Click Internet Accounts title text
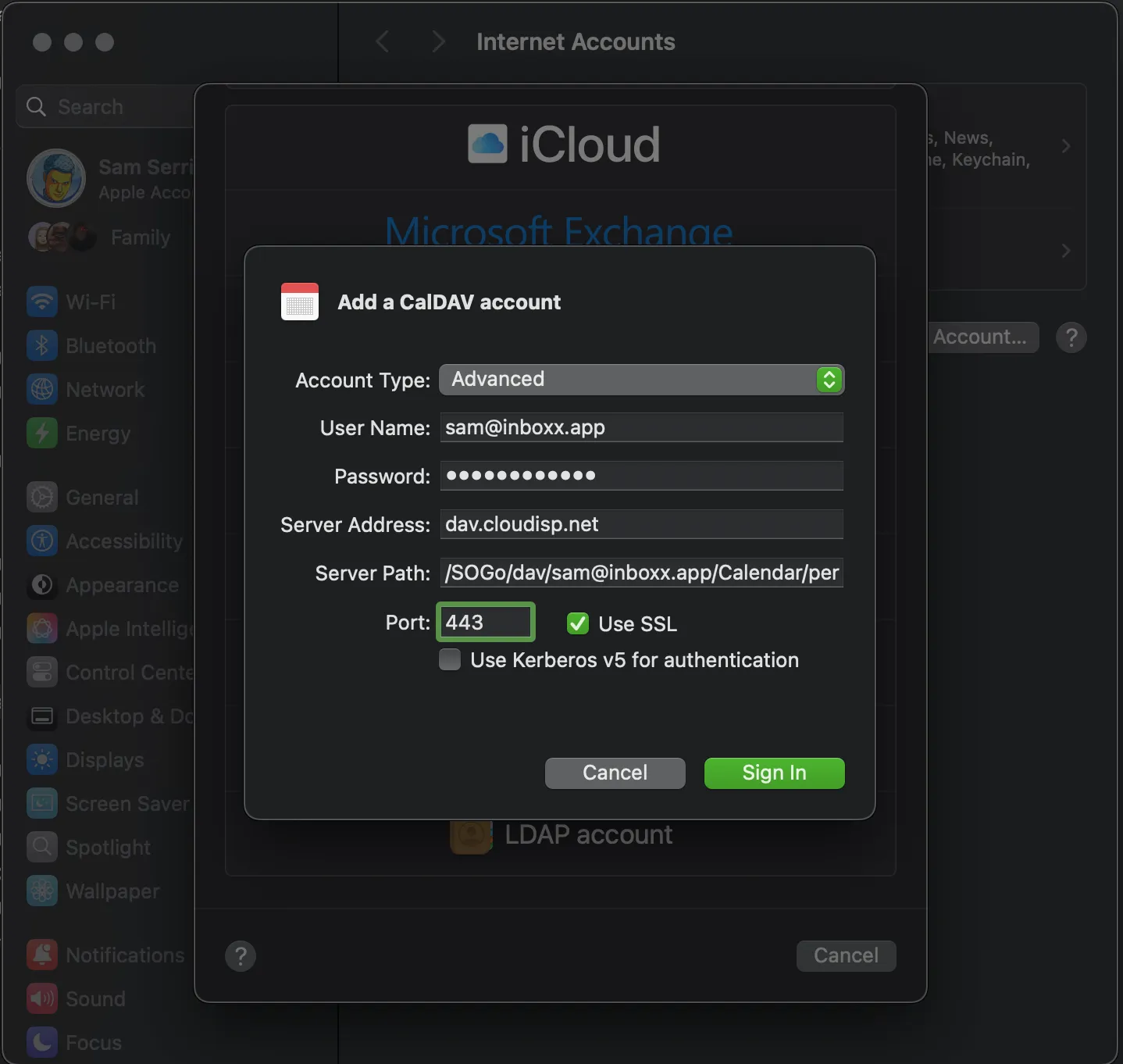The height and width of the screenshot is (1064, 1123). [x=576, y=41]
